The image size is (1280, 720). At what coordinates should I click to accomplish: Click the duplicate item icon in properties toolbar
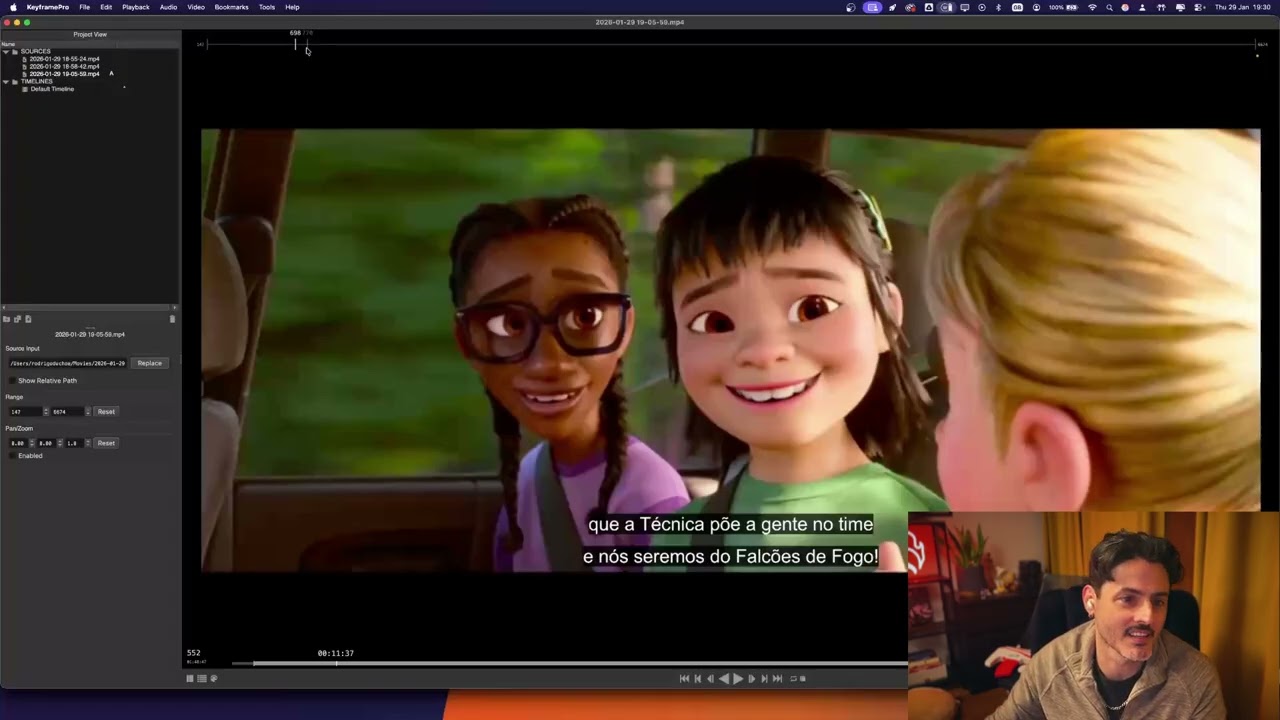pyautogui.click(x=17, y=319)
